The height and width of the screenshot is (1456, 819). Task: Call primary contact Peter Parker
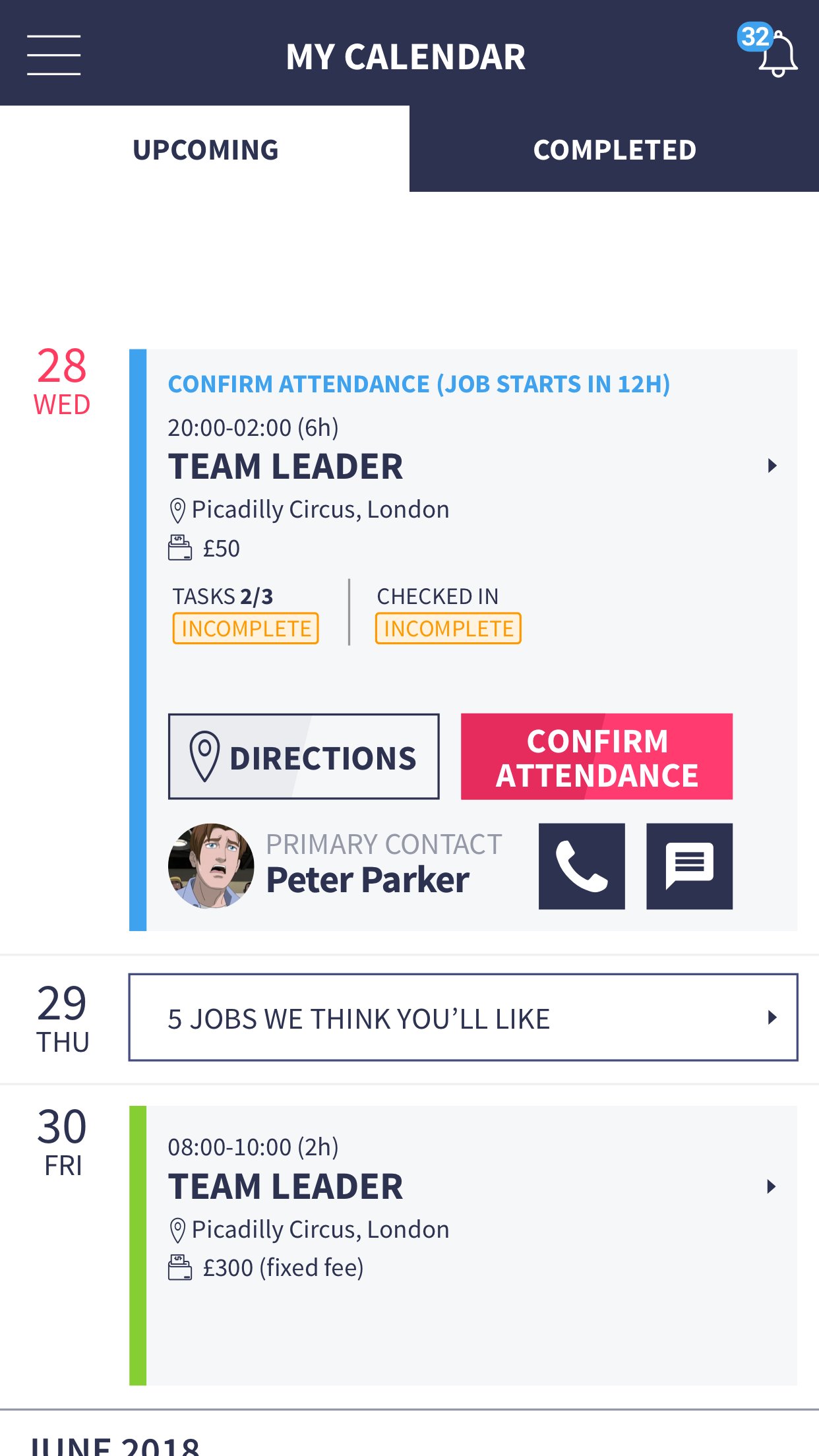(x=581, y=866)
